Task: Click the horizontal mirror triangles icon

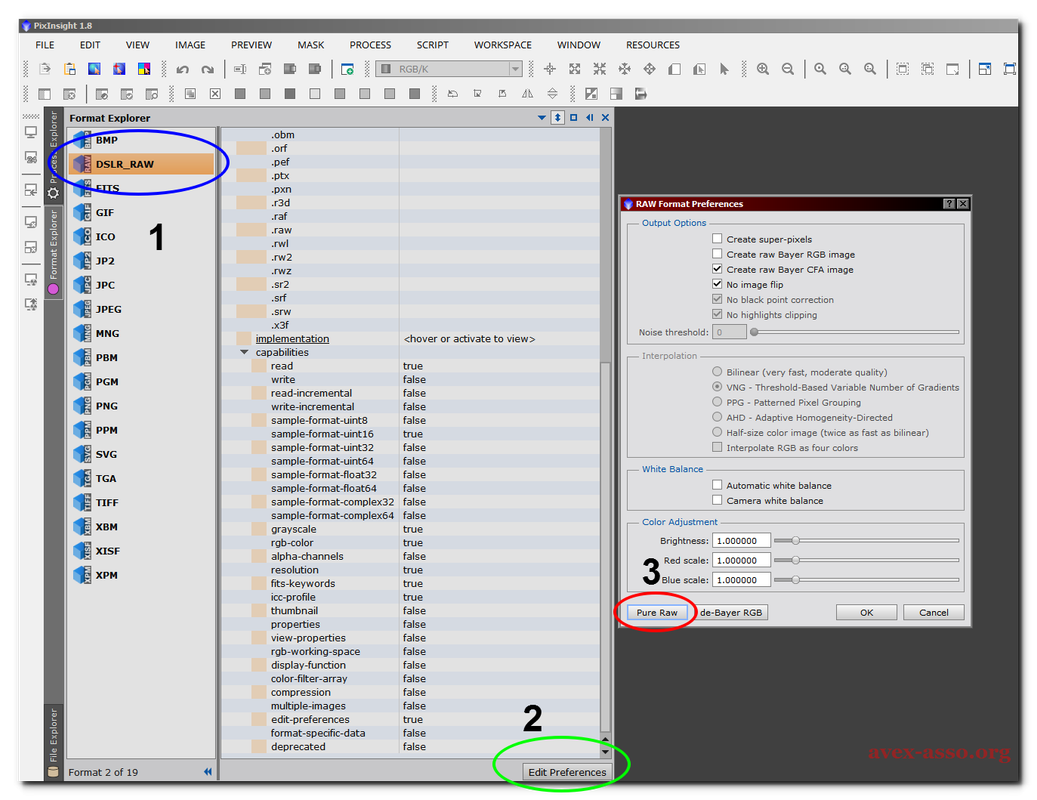Action: click(x=527, y=94)
